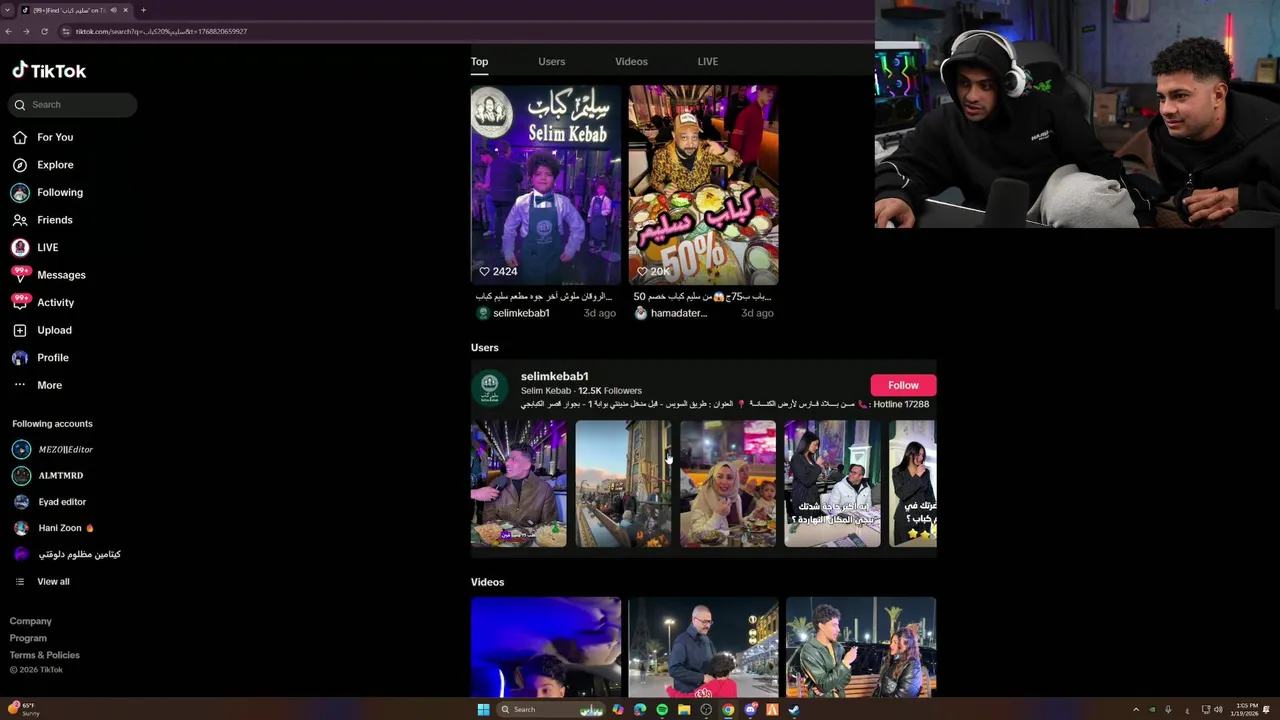Switch to the Videos results tab
This screenshot has height=720, width=1280.
pyautogui.click(x=631, y=62)
